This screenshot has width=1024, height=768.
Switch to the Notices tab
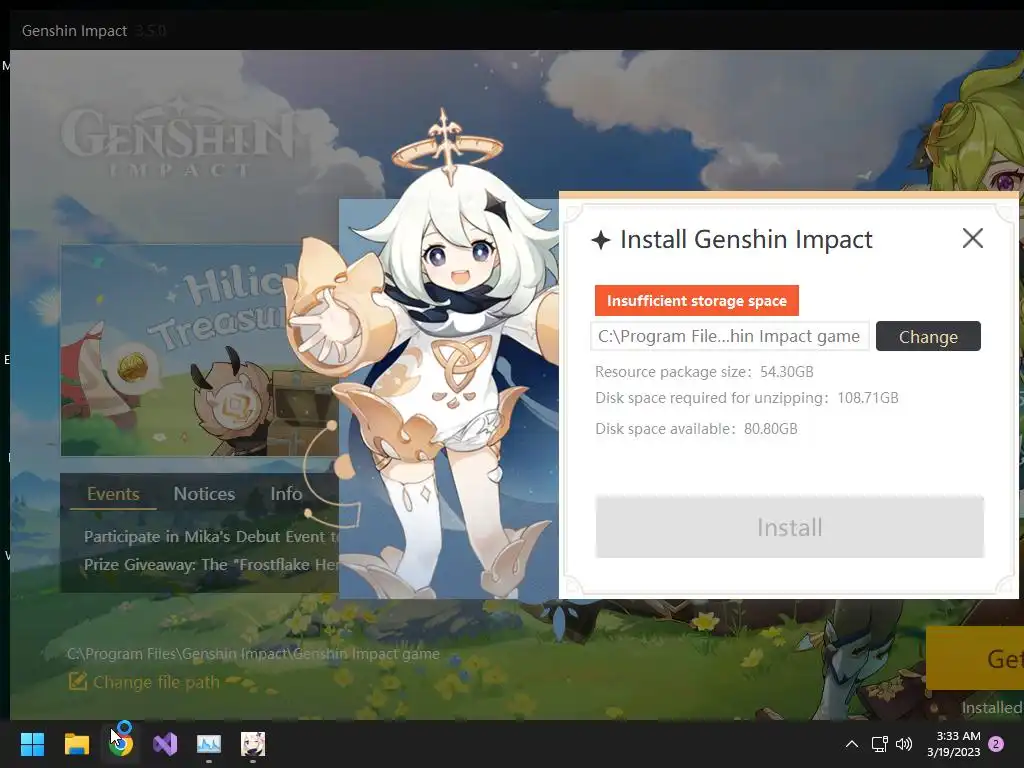(204, 494)
